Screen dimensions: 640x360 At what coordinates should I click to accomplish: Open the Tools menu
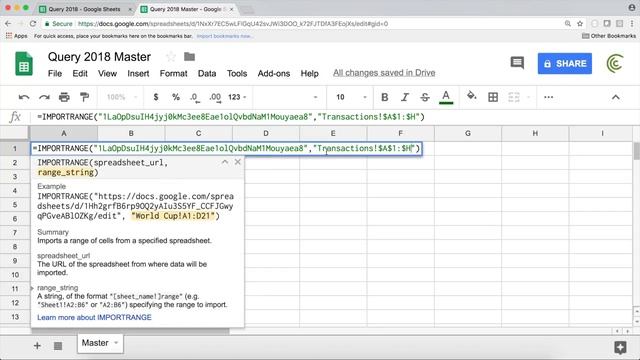click(237, 73)
